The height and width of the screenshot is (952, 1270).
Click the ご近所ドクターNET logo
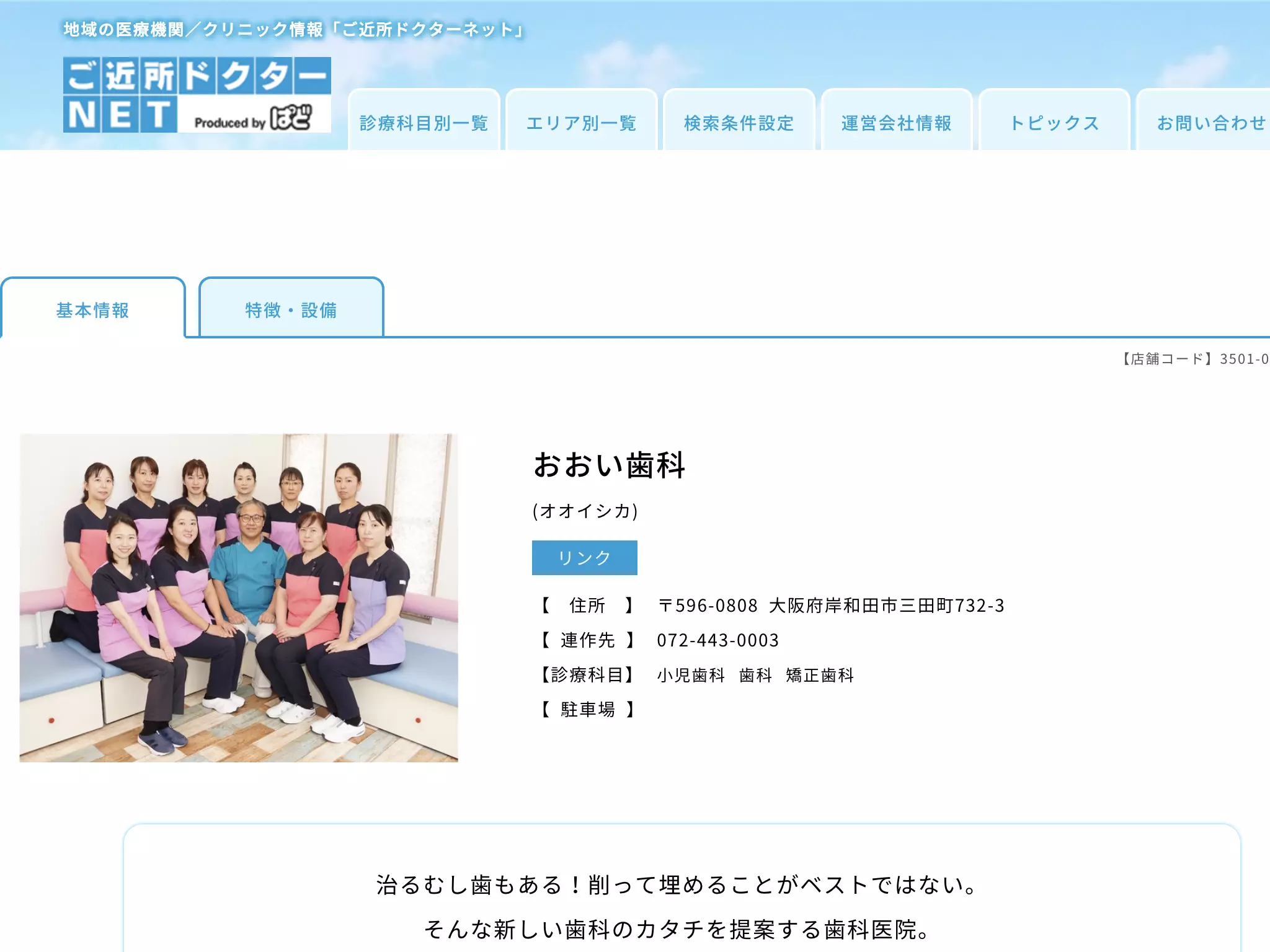(197, 95)
